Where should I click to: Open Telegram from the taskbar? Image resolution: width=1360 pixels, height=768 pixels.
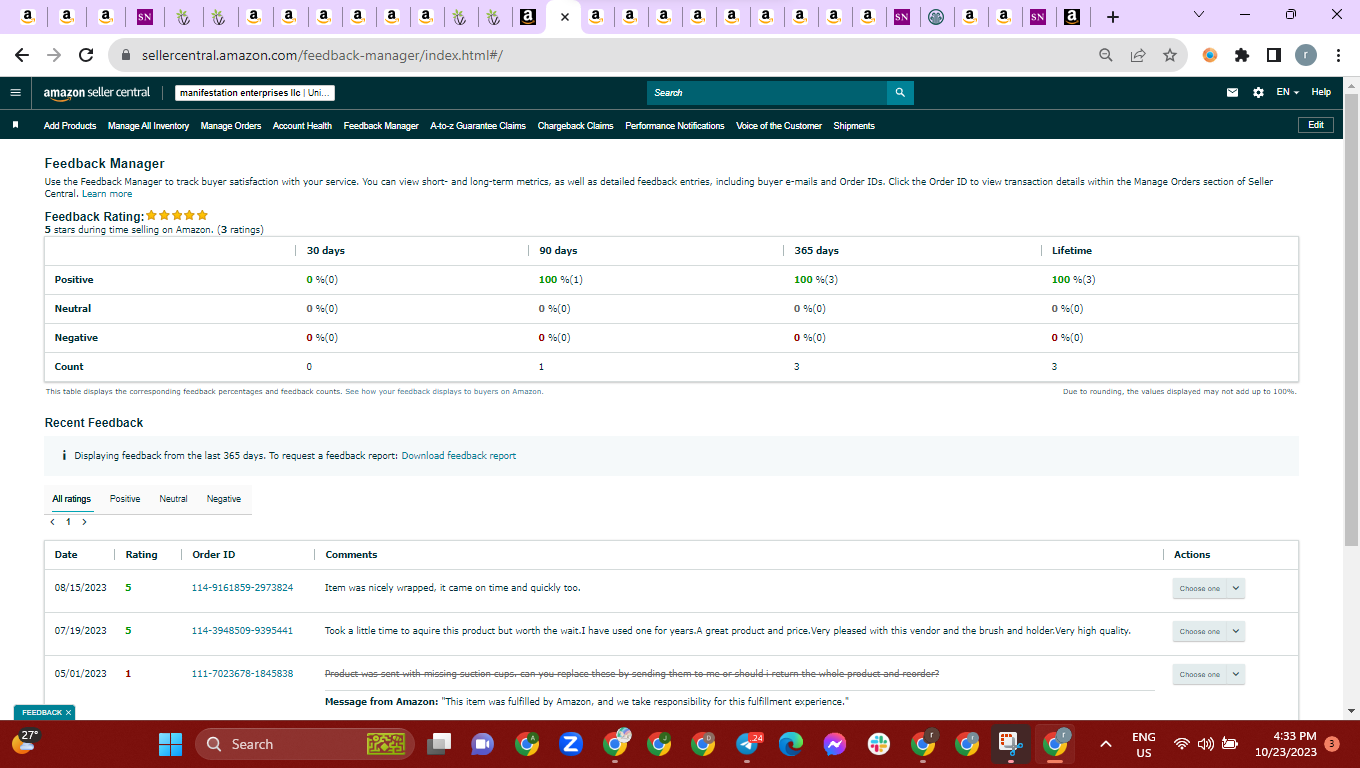click(x=748, y=744)
